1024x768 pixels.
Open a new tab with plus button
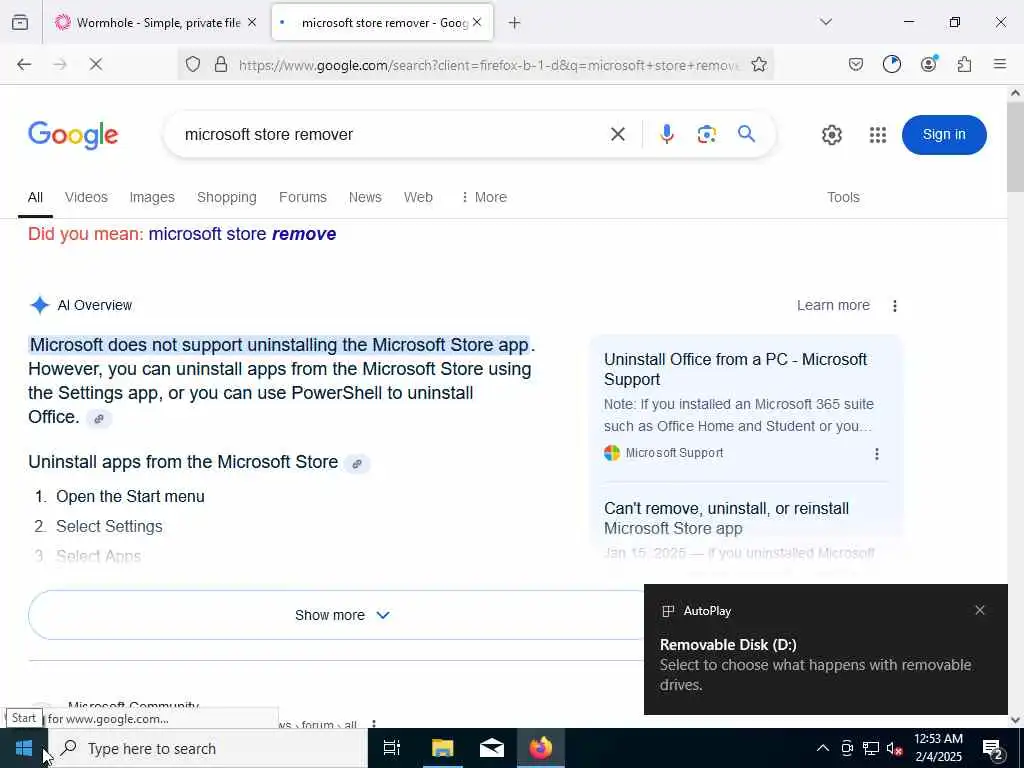coord(515,23)
